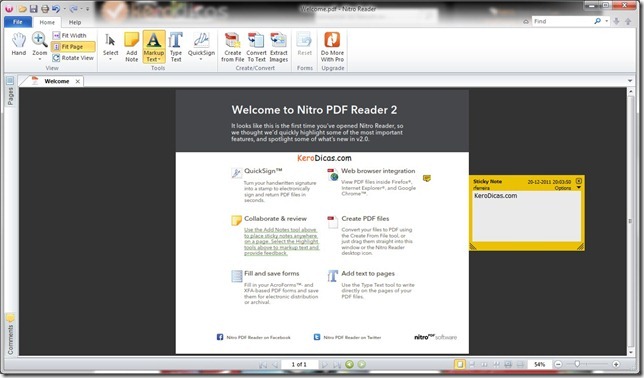Image resolution: width=644 pixels, height=378 pixels.
Task: Click the green Next View button
Action: click(361, 364)
